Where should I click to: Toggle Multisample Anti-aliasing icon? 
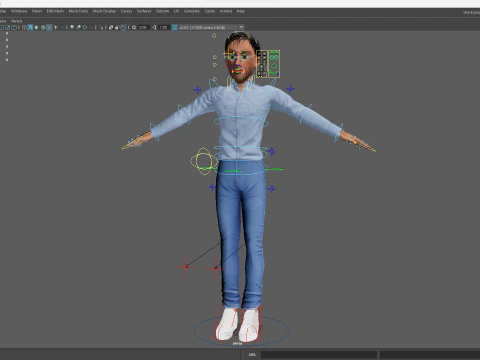[x=85, y=27]
